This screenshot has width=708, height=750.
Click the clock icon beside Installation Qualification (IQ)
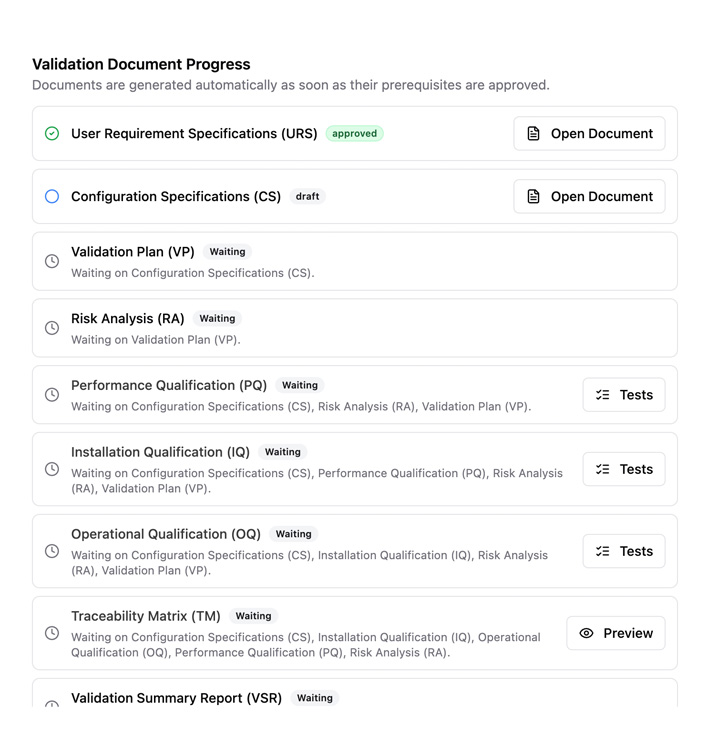coord(52,469)
